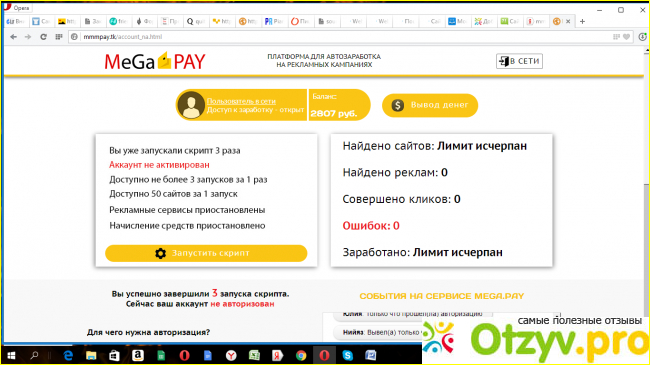Click 'Аккаунт не активирован' red text
Screen dimensions: 650x365
point(159,165)
